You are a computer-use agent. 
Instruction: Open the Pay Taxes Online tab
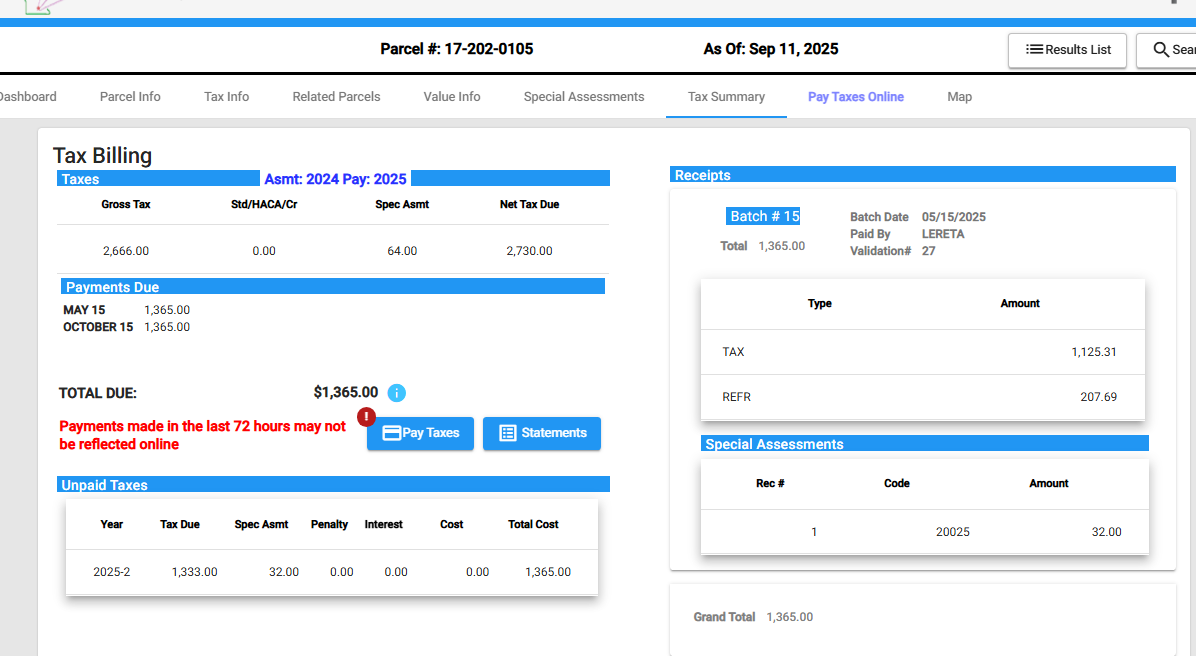point(855,97)
